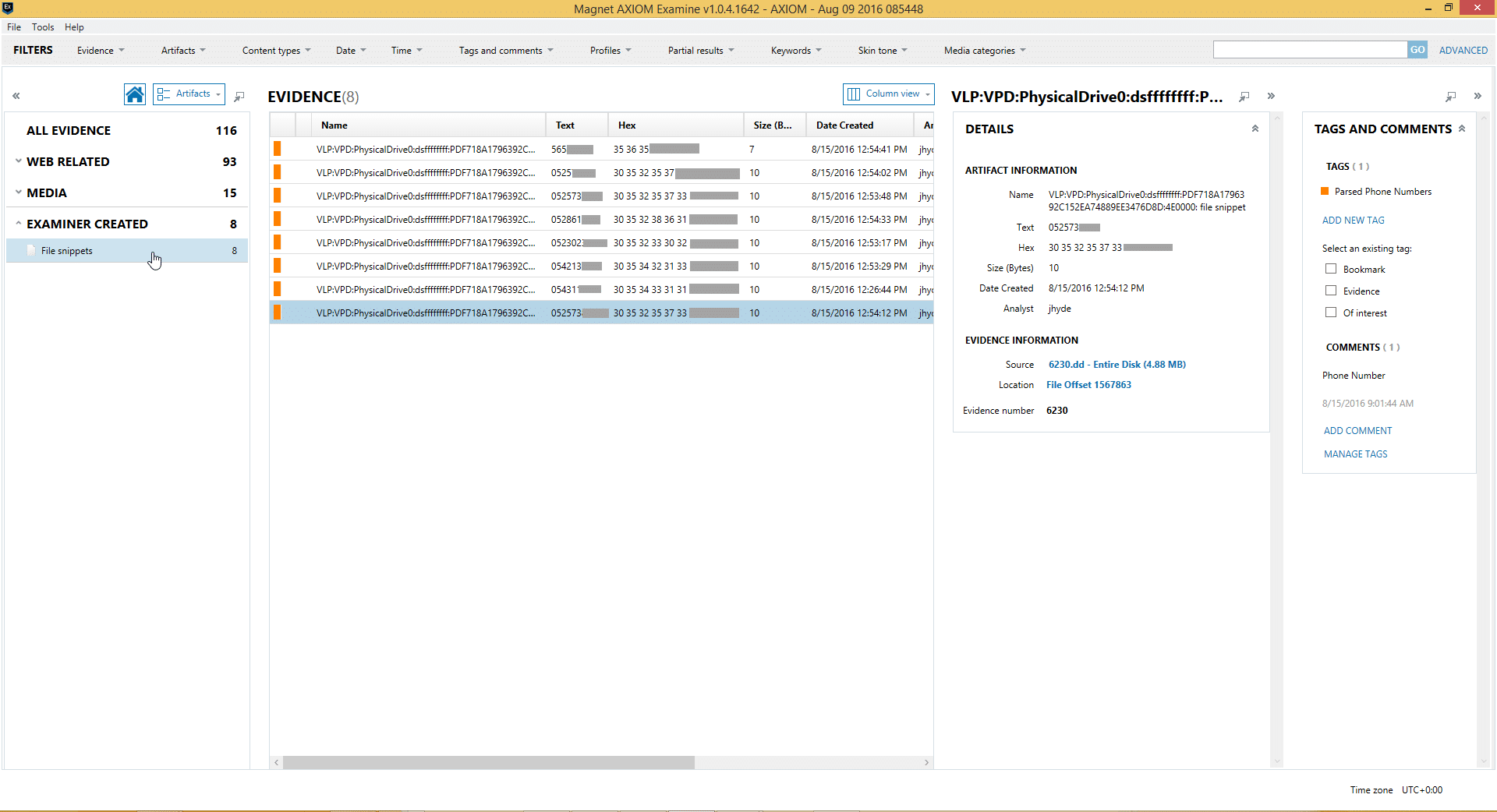Image resolution: width=1497 pixels, height=812 pixels.
Task: Expand the MEDIA category
Action: point(18,192)
